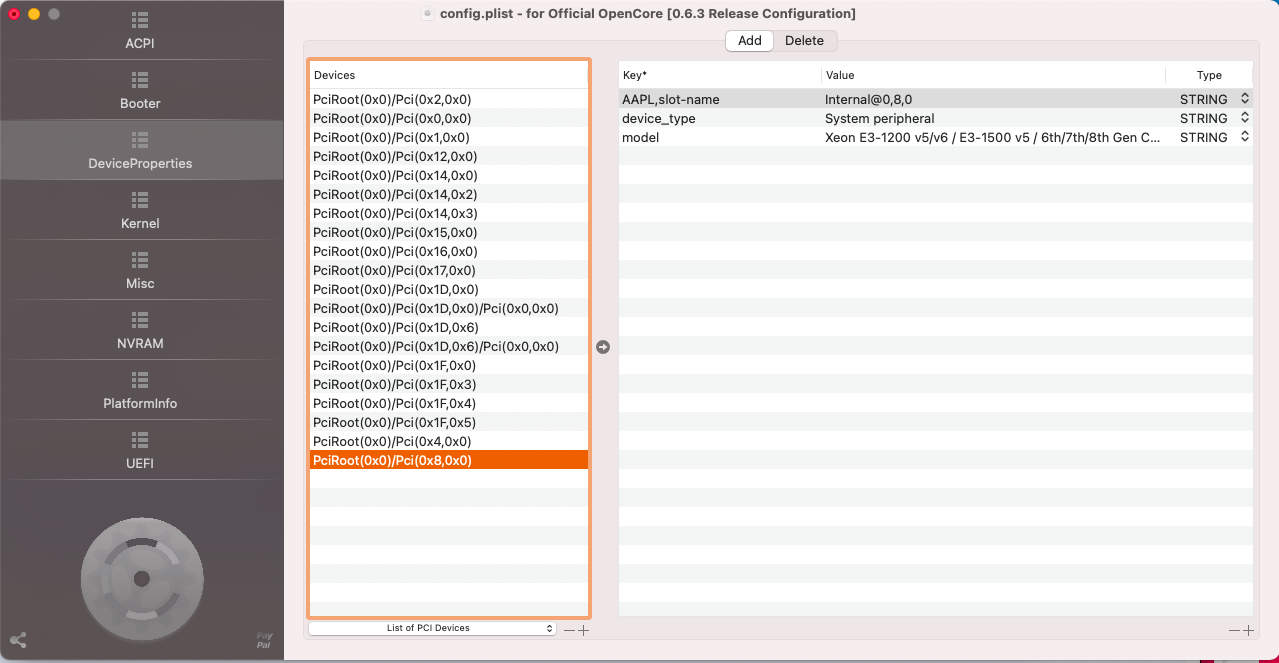Sort by the Type column header
1279x663 pixels.
click(x=1209, y=75)
